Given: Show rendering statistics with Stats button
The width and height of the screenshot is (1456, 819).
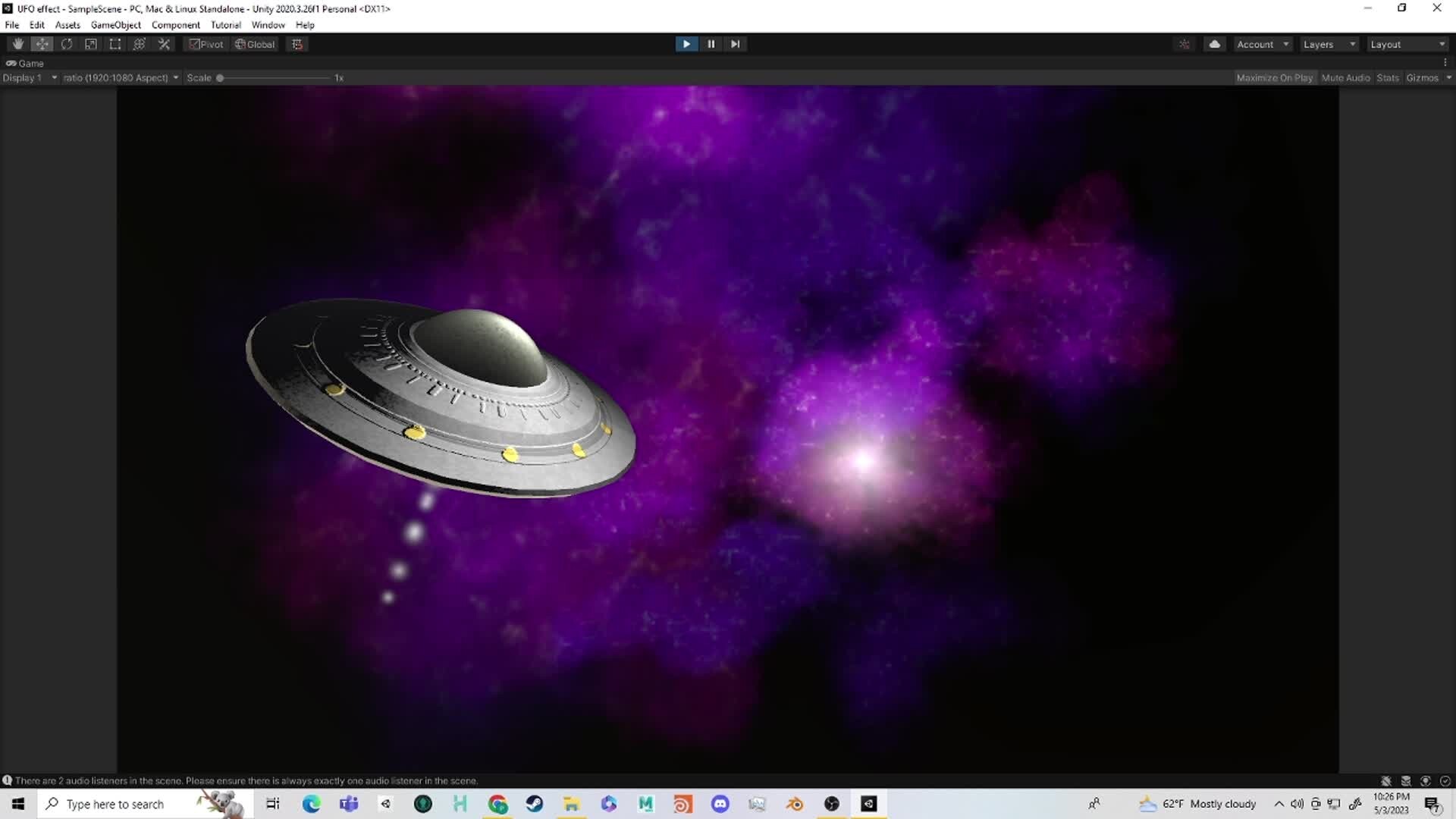Looking at the screenshot, I should click(1388, 77).
